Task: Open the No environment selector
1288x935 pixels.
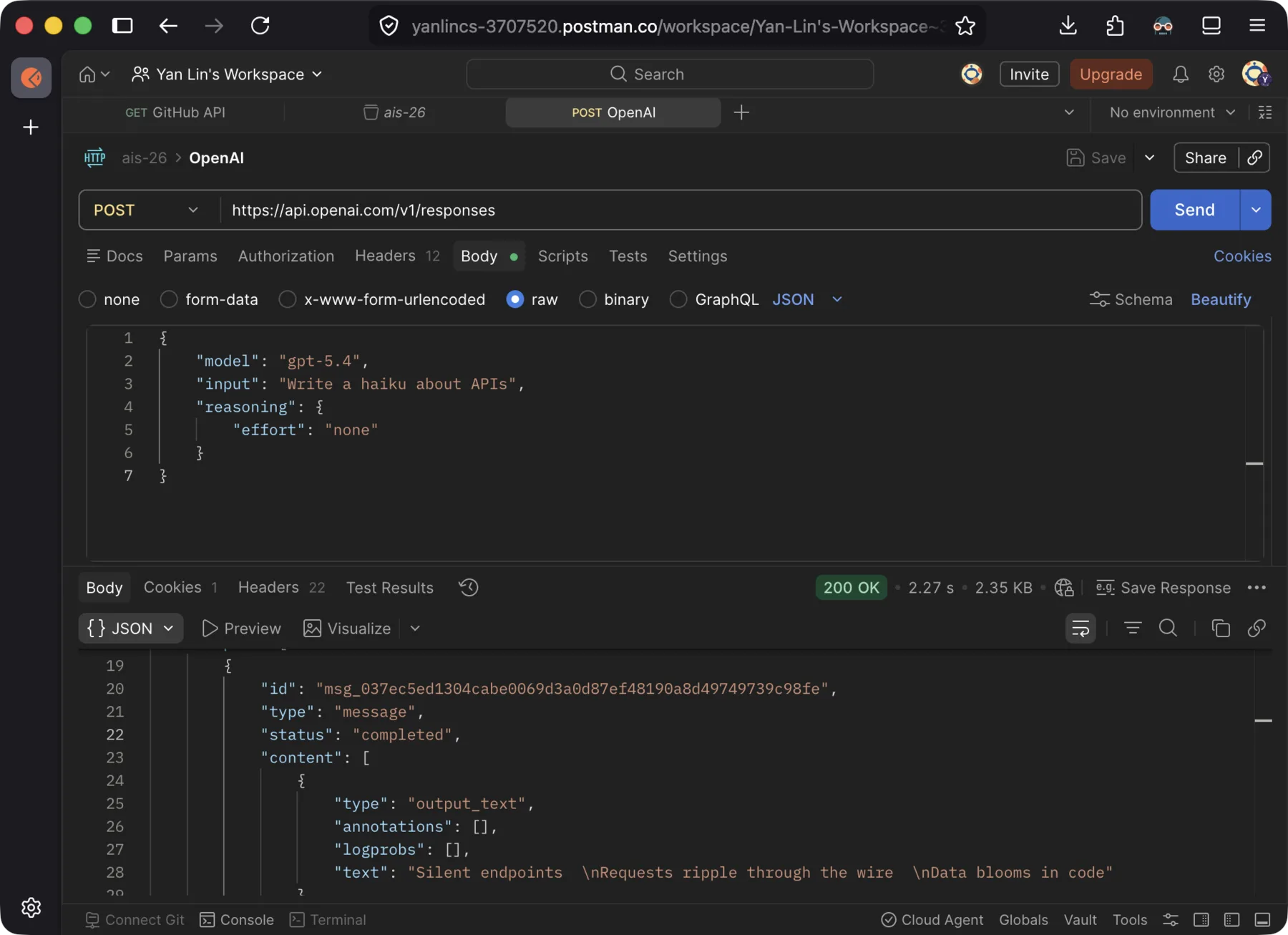Action: (1172, 112)
